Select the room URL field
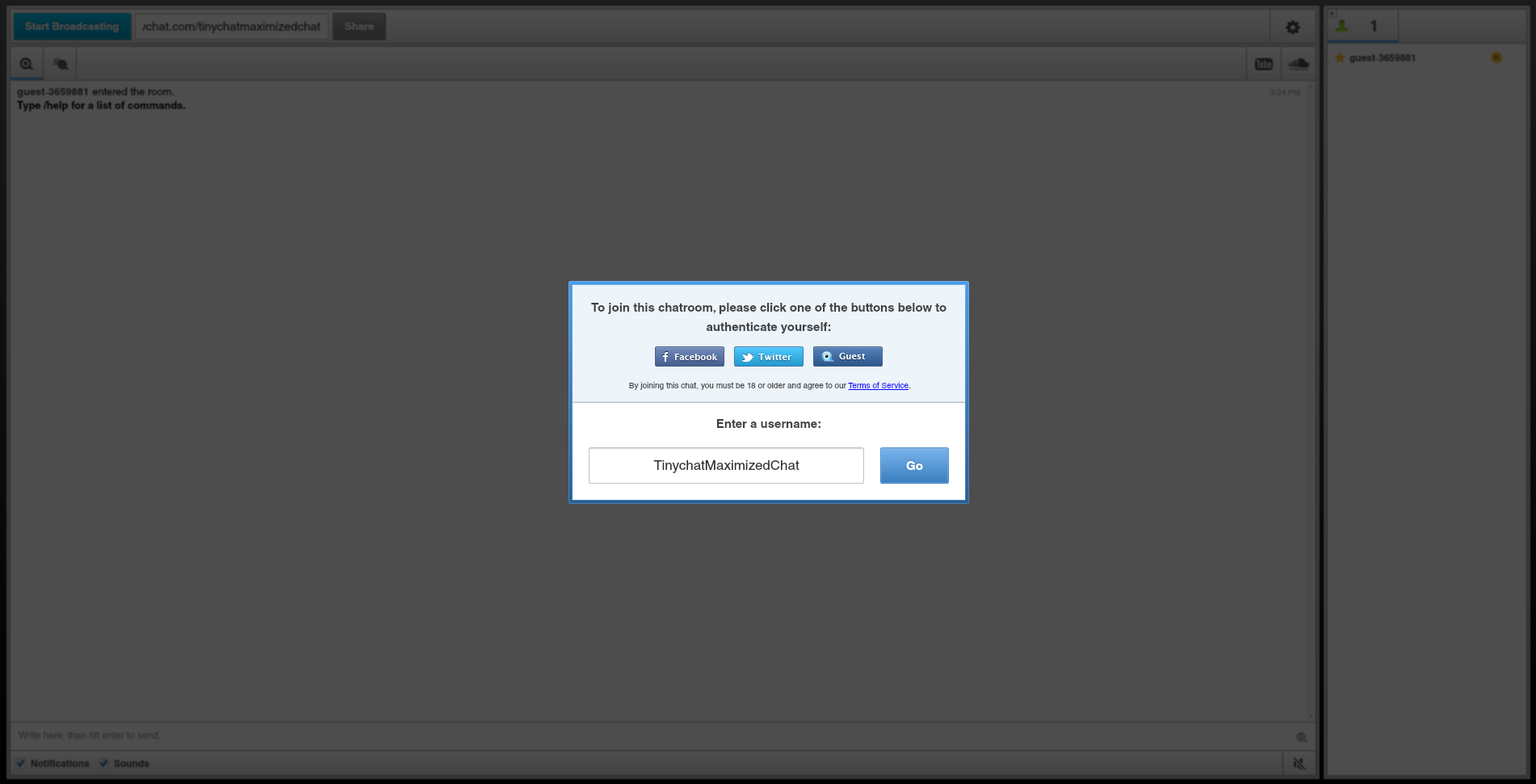1536x784 pixels. 232,27
